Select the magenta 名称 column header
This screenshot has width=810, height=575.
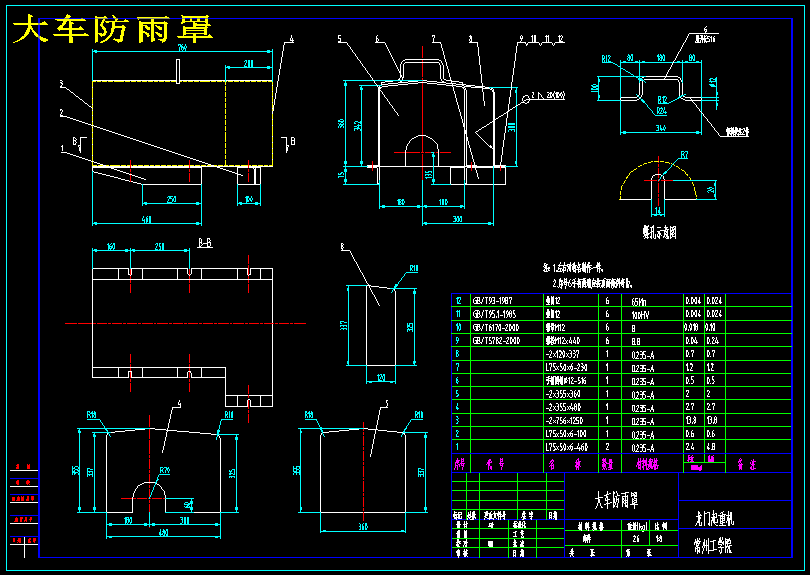[x=565, y=464]
